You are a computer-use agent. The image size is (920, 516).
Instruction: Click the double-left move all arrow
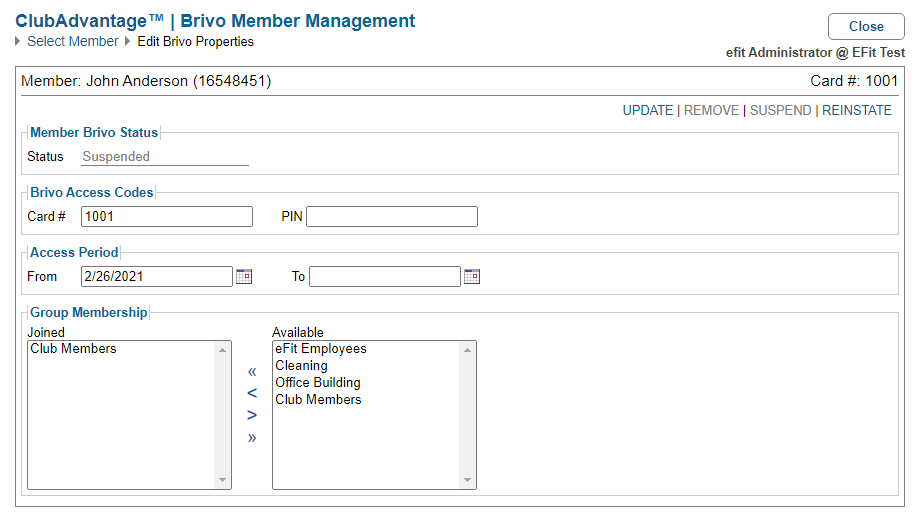[252, 372]
